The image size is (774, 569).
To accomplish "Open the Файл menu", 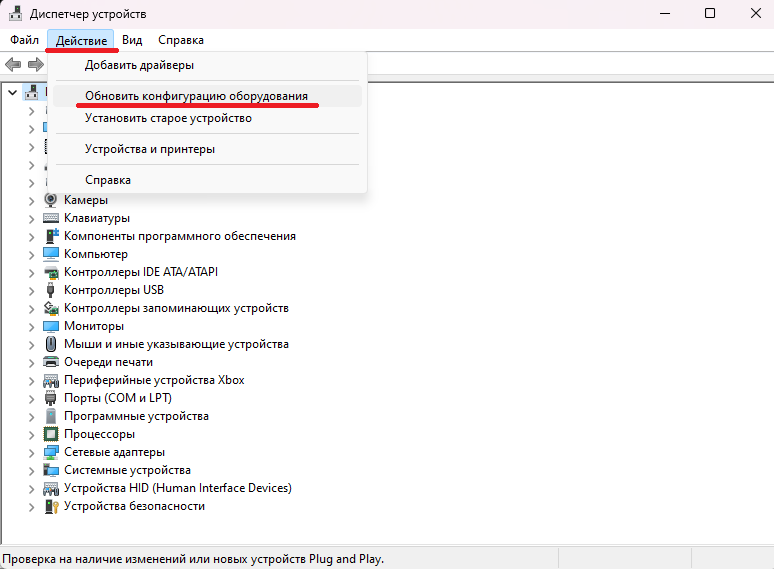I will pos(25,40).
